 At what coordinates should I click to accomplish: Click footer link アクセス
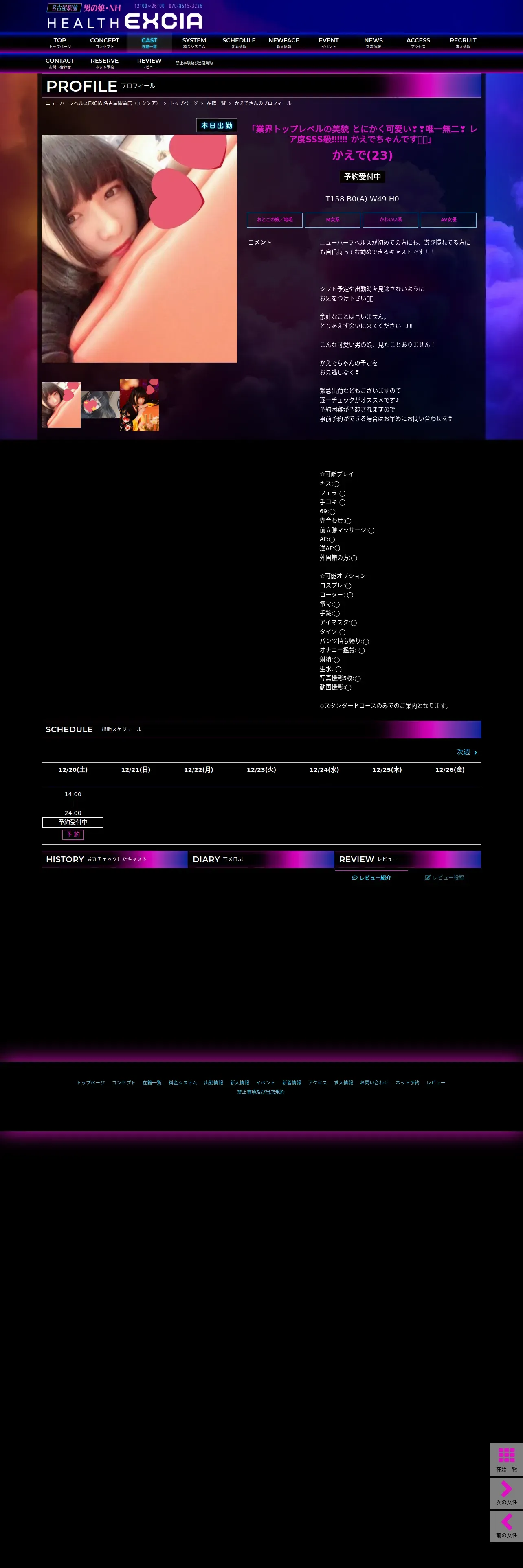point(318,1083)
